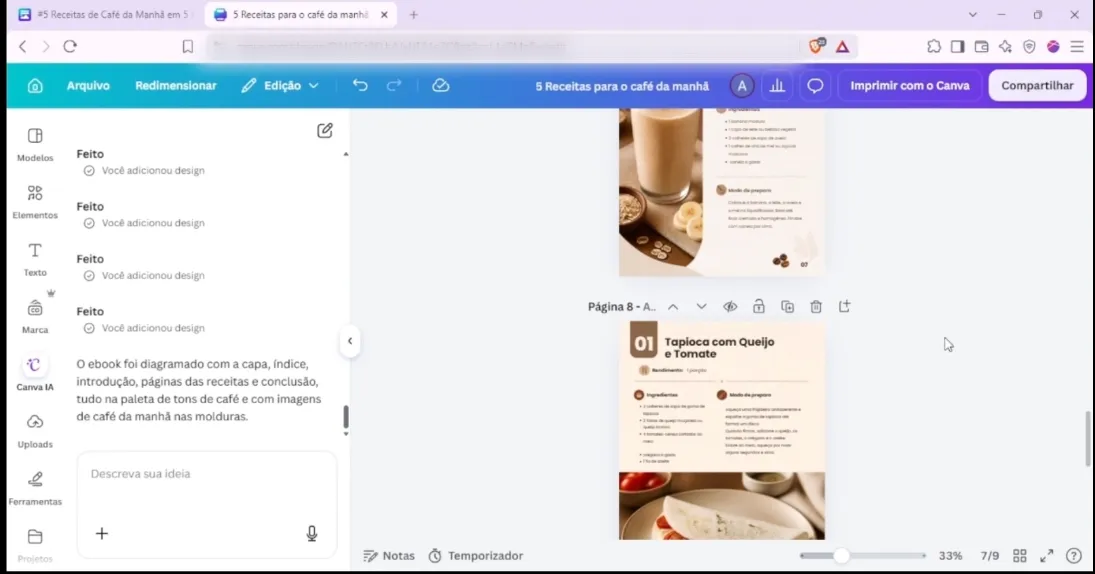Open the browser extensions puzzle icon

[934, 47]
